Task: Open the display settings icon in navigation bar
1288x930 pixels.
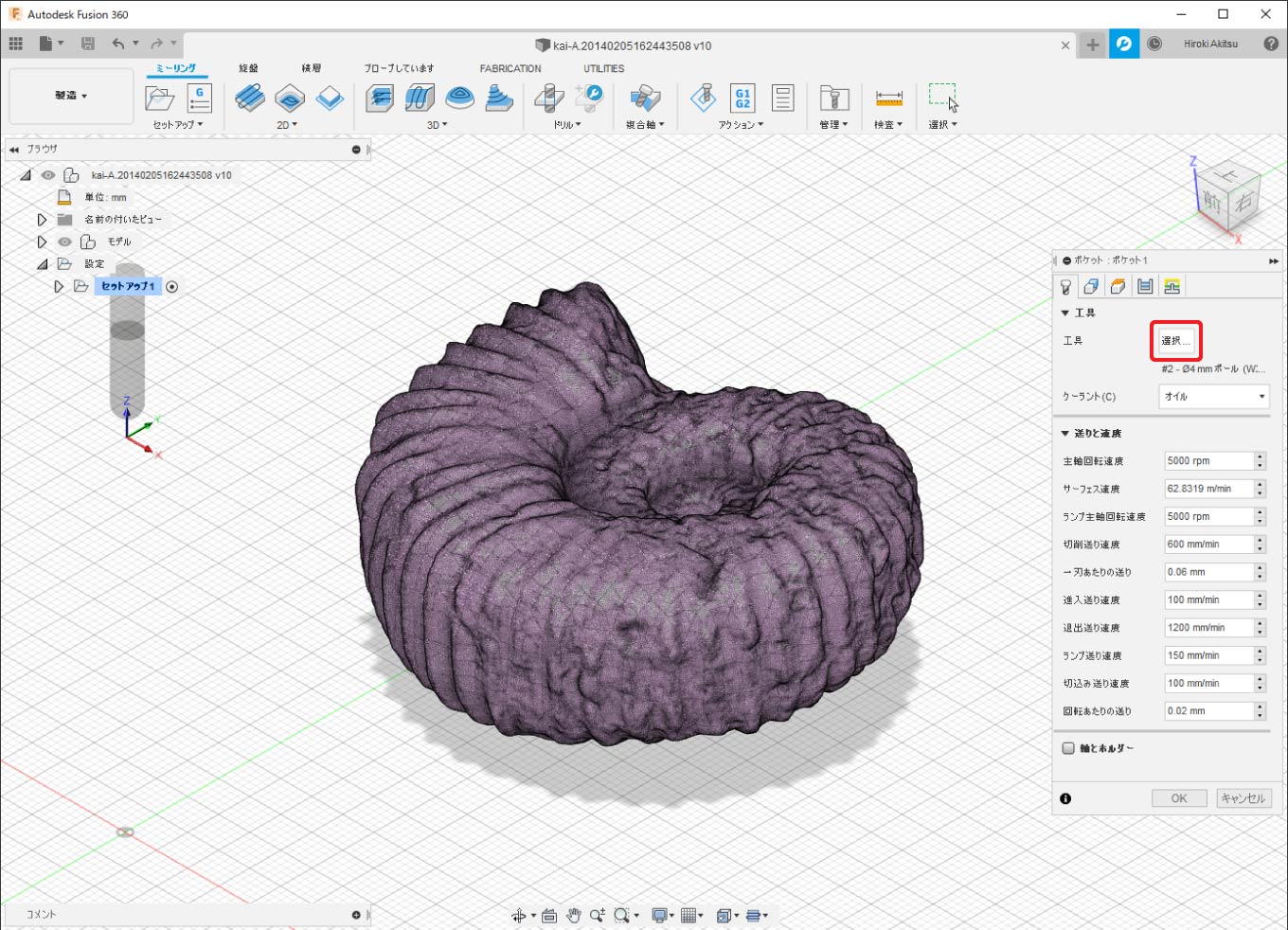Action: (659, 915)
